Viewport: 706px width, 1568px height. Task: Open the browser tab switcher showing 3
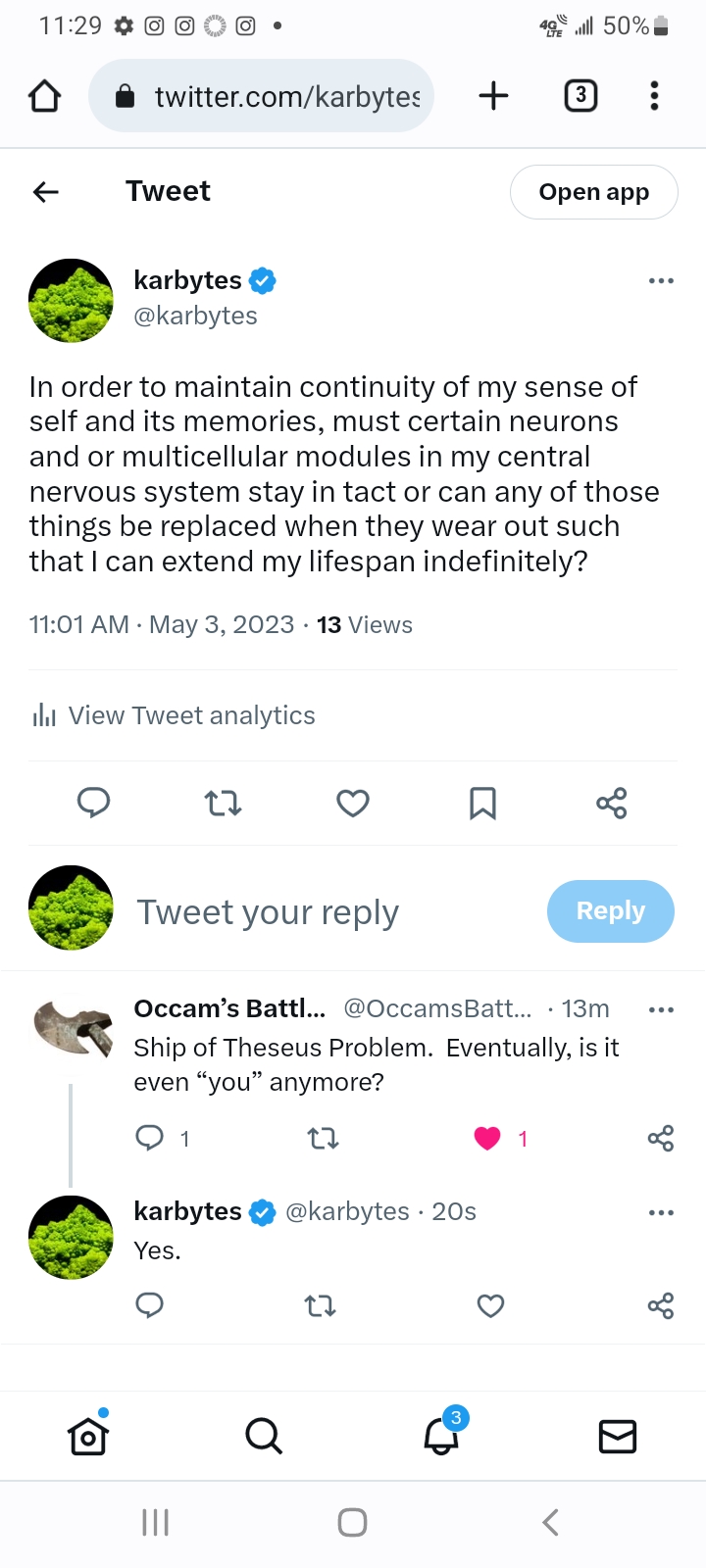coord(580,96)
